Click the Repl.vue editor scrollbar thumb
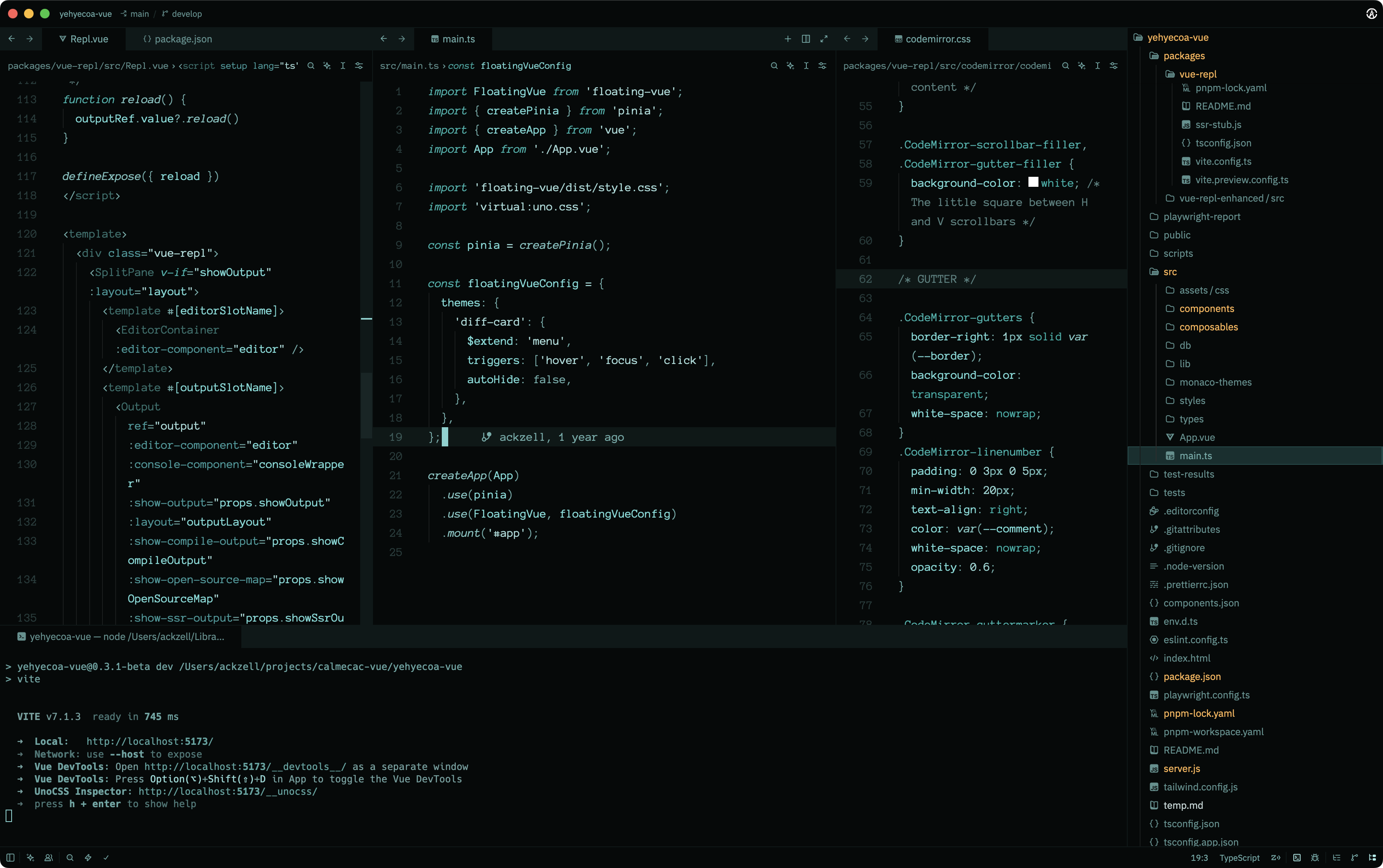1383x868 pixels. pyautogui.click(x=367, y=406)
